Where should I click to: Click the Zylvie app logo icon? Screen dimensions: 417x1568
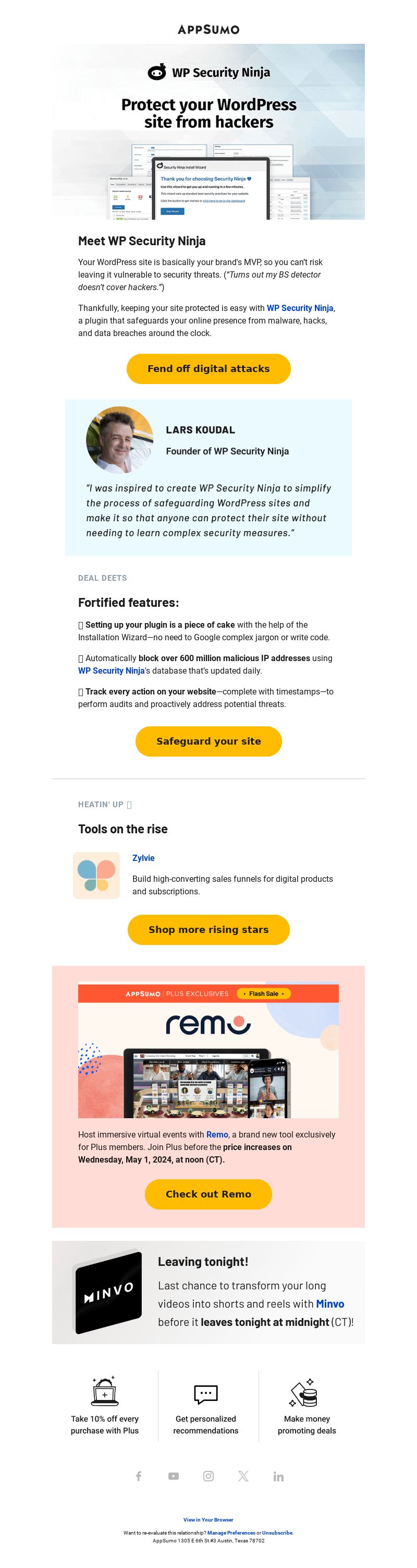(96, 875)
